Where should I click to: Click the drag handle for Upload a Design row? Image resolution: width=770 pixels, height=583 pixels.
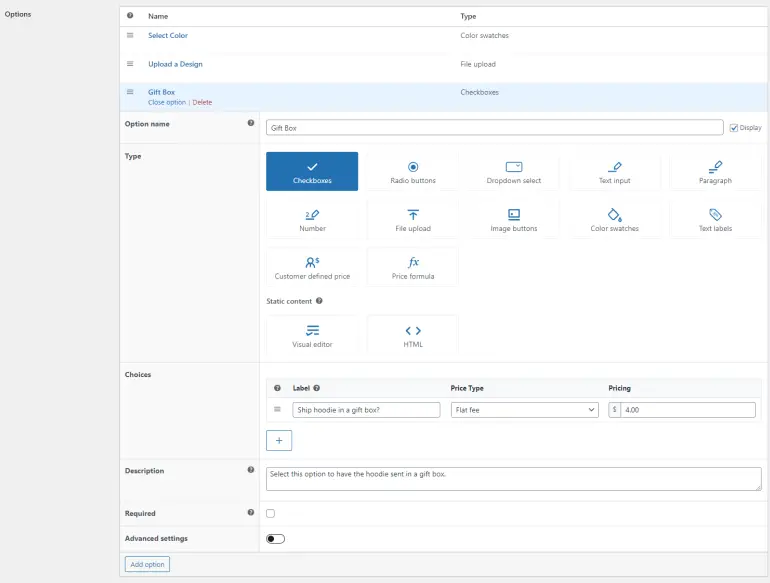[x=130, y=64]
